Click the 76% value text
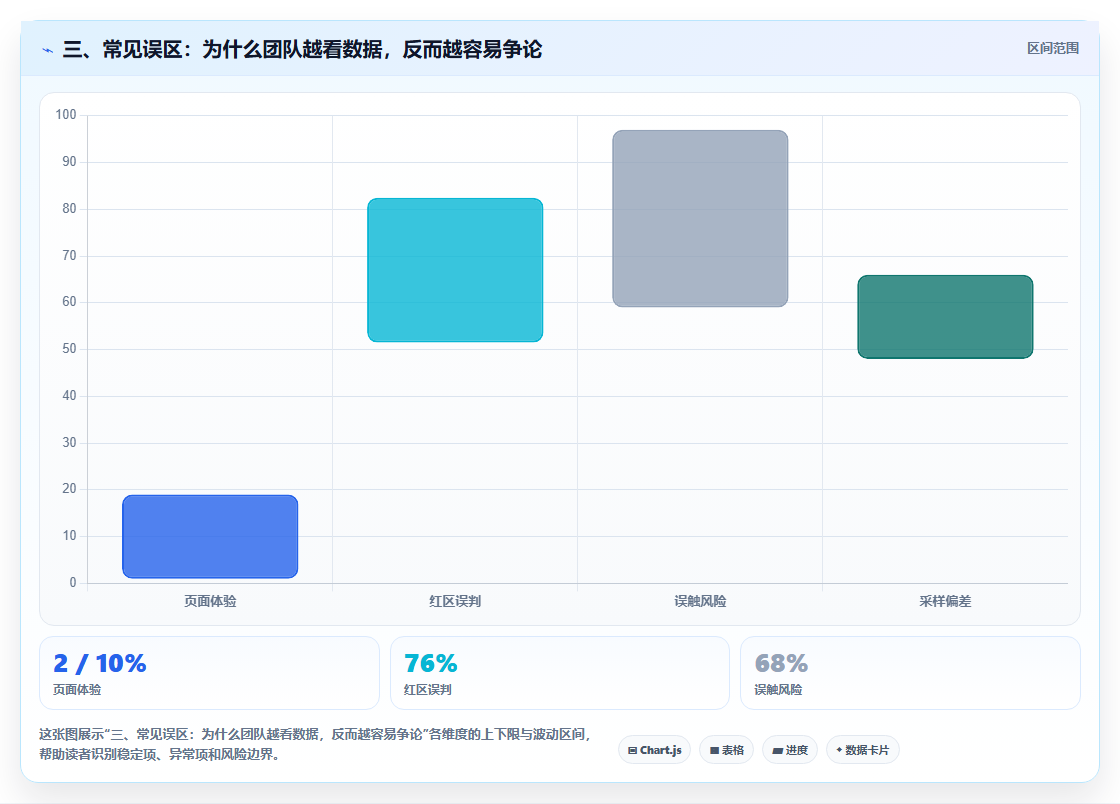Image resolution: width=1120 pixels, height=804 pixels. [431, 663]
